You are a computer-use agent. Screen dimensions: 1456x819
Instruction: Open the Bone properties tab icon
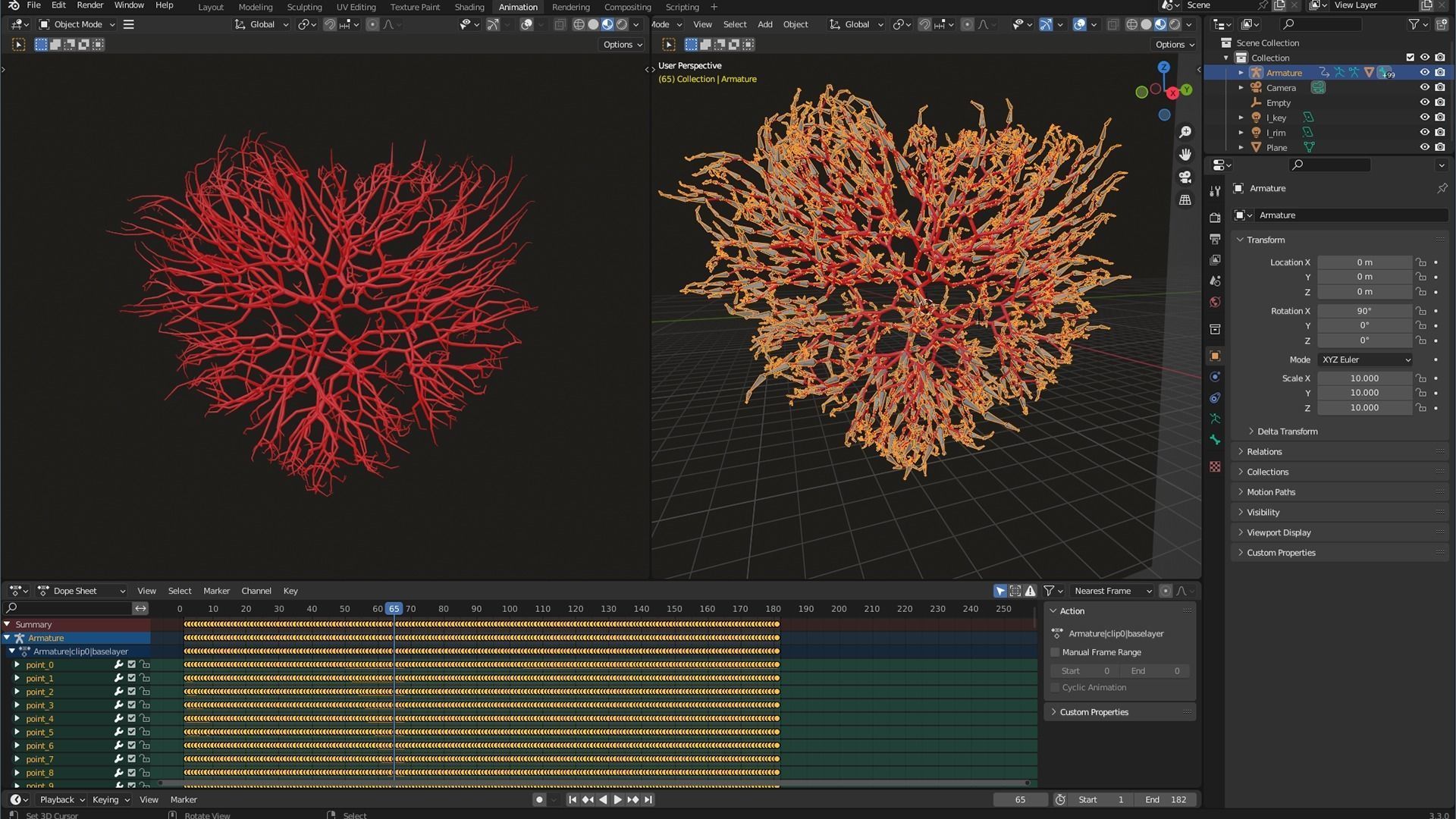tap(1215, 440)
